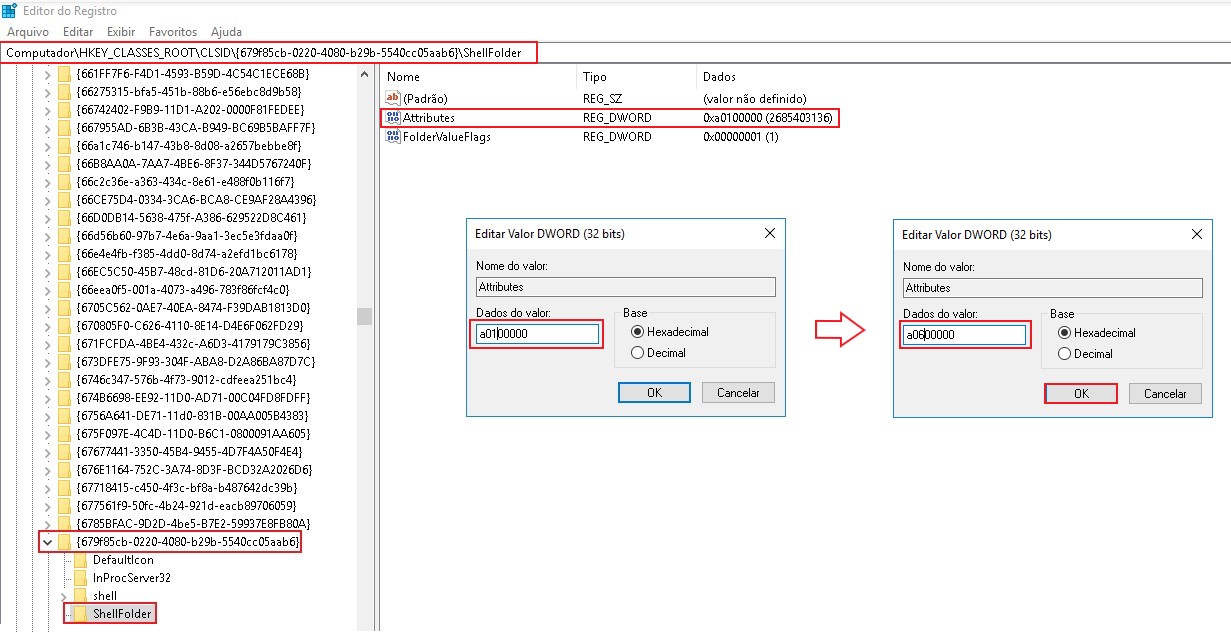
Task: Click the Registry Editor app icon in title bar
Action: coord(9,10)
